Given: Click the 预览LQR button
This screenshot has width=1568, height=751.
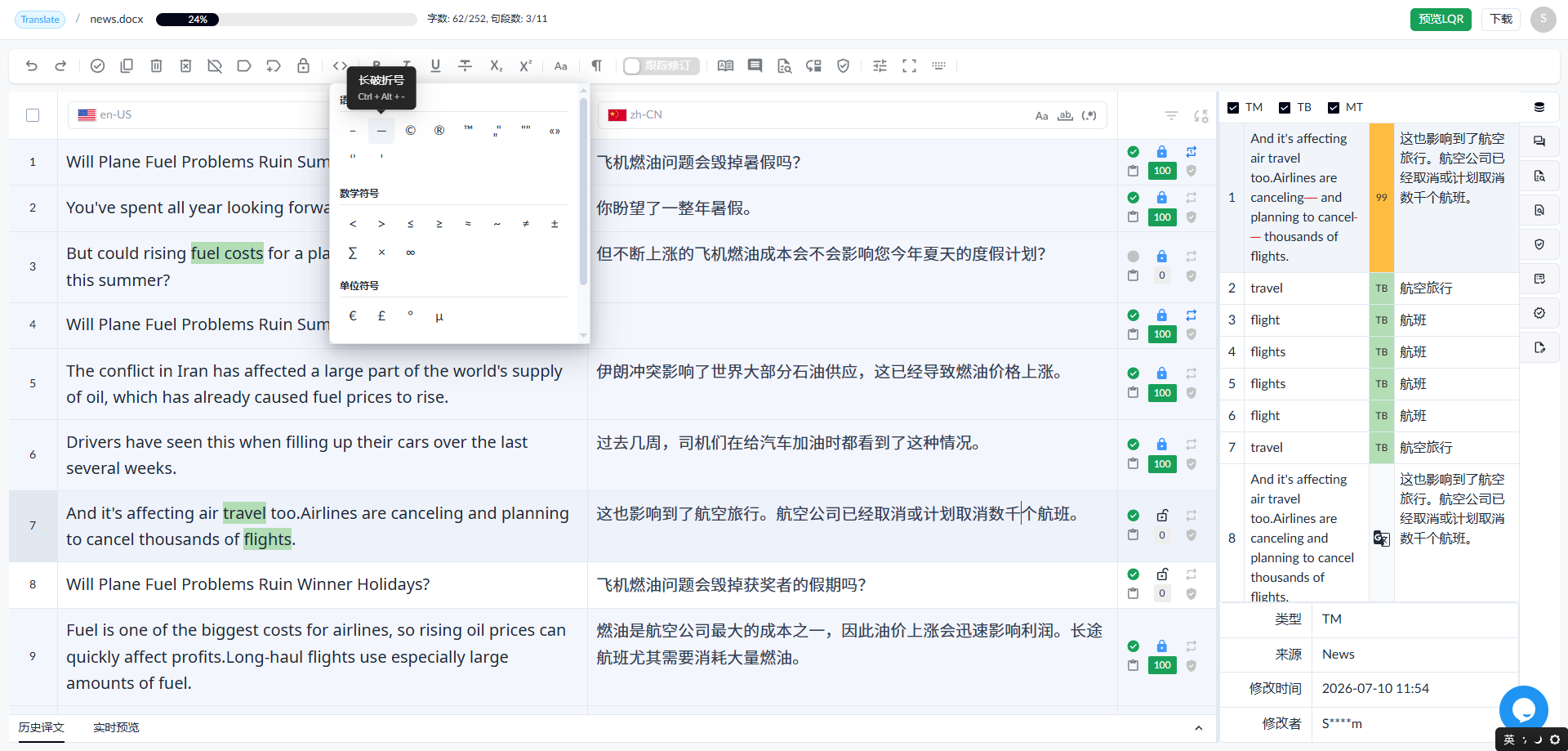Looking at the screenshot, I should coord(1441,19).
